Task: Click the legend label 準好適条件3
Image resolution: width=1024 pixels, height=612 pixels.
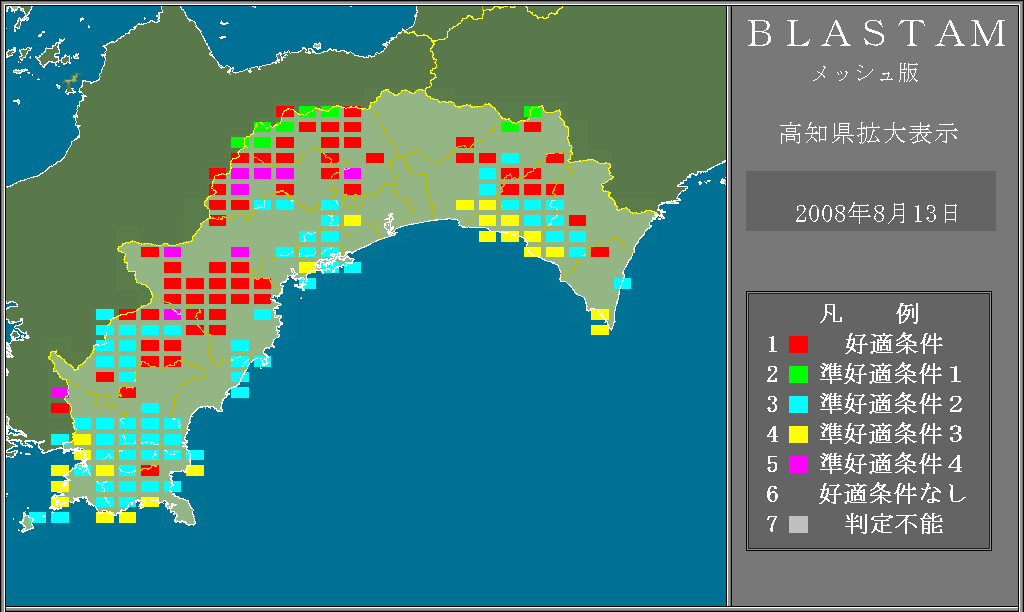Action: click(891, 434)
